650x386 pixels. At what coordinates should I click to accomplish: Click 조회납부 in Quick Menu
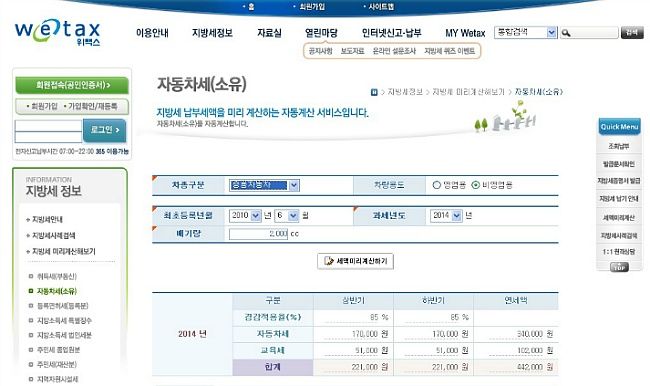[619, 146]
